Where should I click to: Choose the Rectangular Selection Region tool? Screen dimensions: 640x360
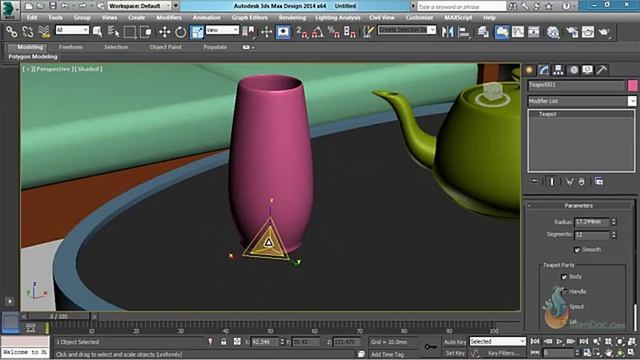[130, 32]
